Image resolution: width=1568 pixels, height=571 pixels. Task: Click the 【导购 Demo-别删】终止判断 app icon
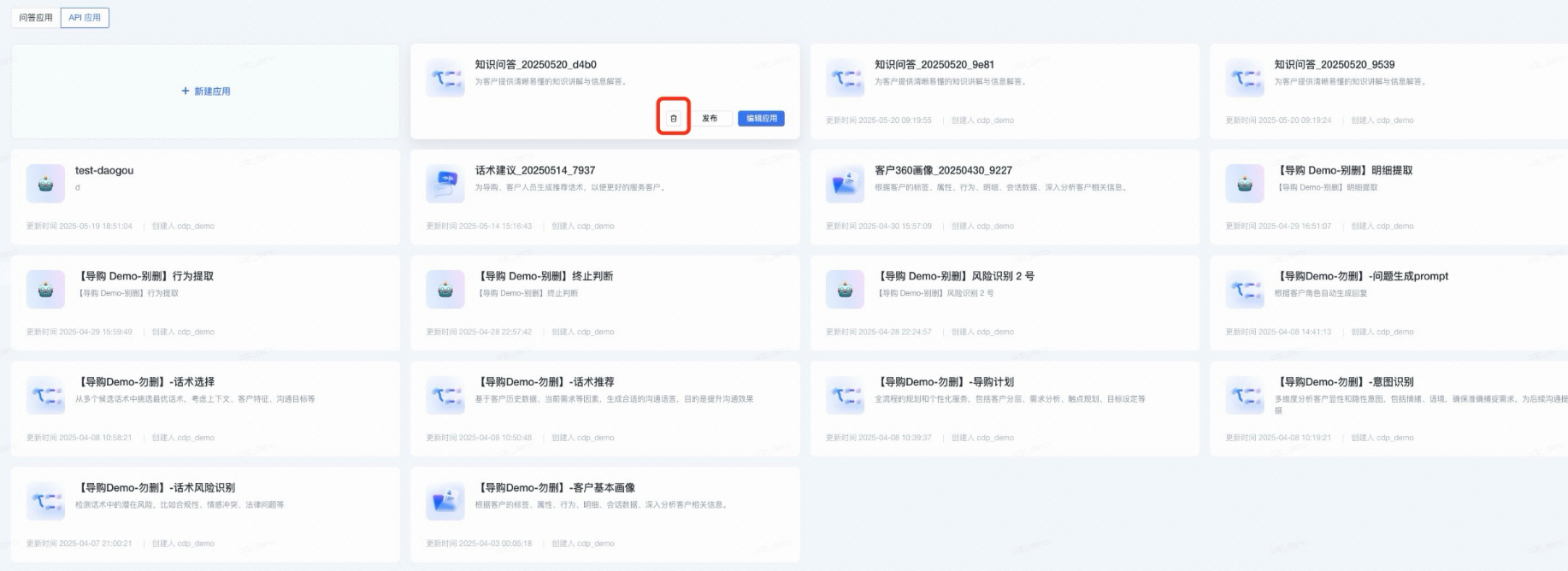click(x=445, y=290)
